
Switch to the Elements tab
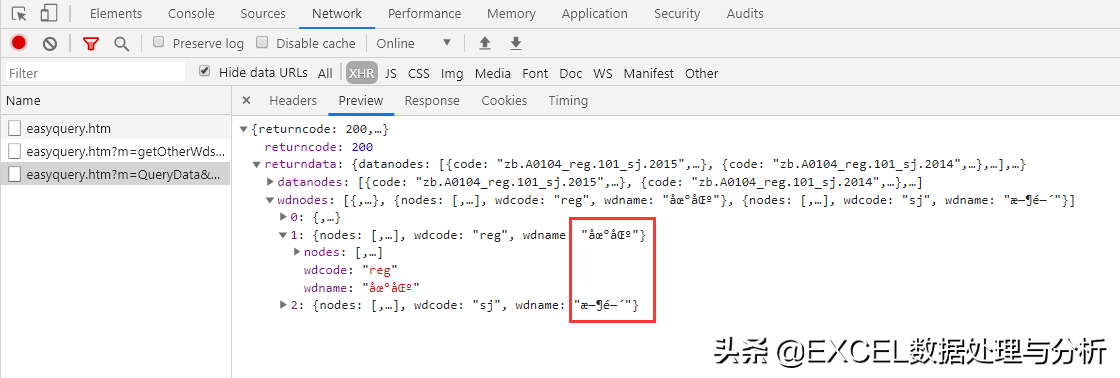click(x=116, y=14)
